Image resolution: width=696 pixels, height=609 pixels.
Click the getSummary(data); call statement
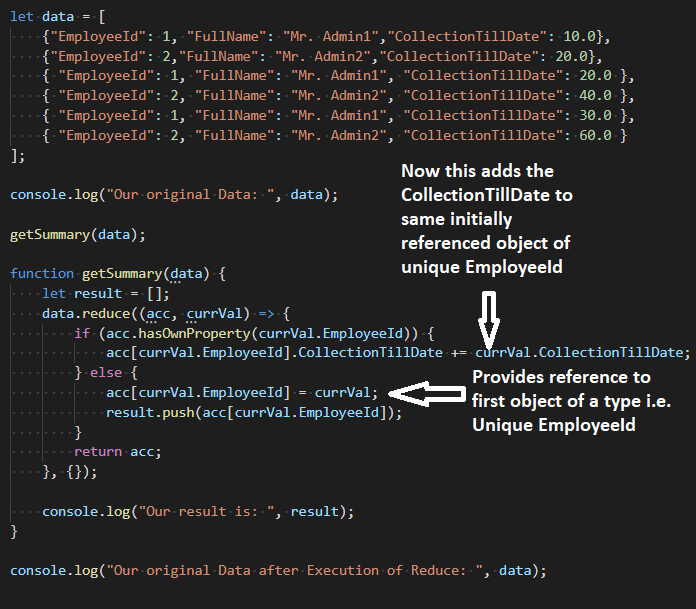point(78,235)
